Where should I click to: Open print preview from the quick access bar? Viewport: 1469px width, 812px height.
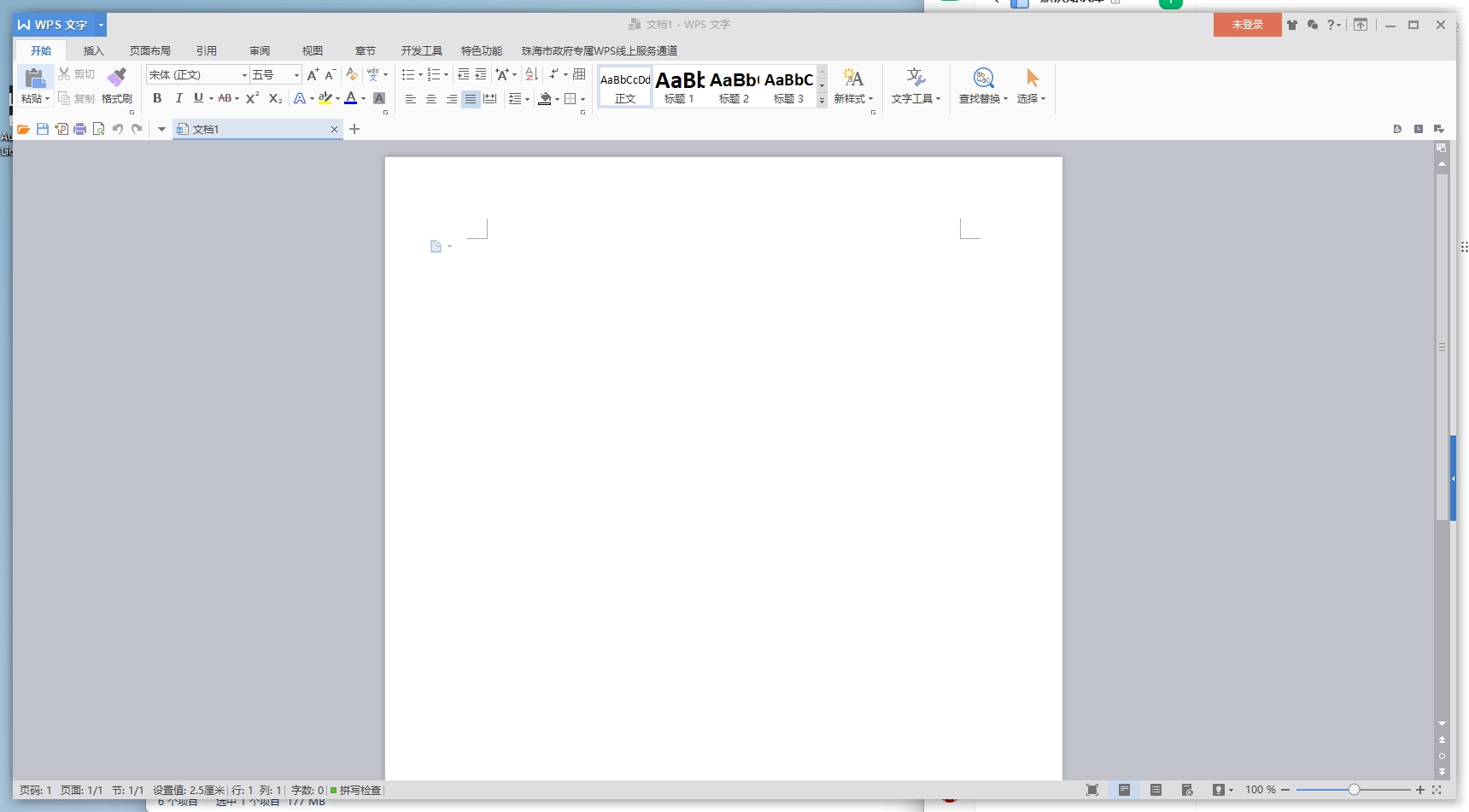click(98, 129)
